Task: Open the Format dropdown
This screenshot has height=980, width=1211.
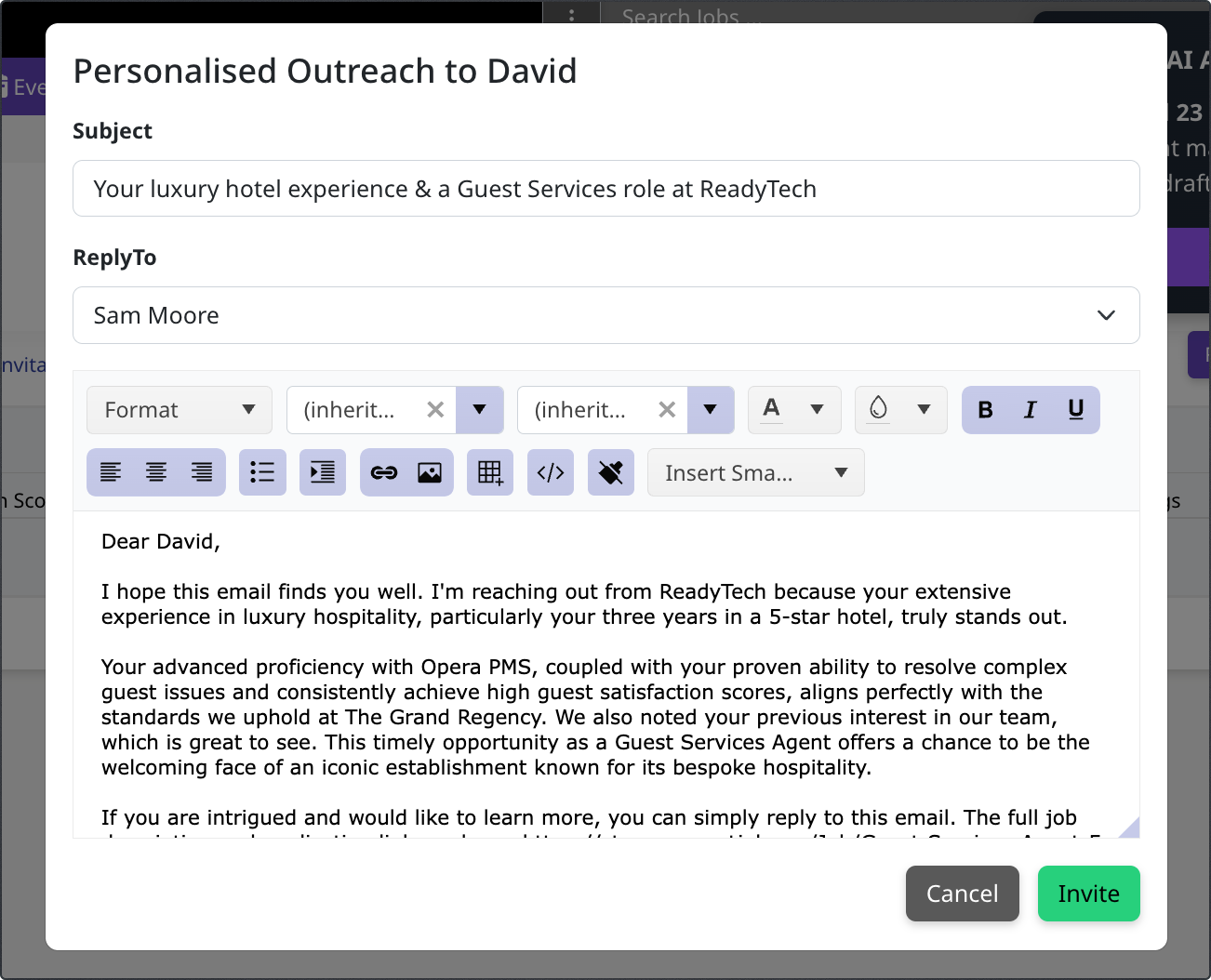Action: tap(180, 410)
